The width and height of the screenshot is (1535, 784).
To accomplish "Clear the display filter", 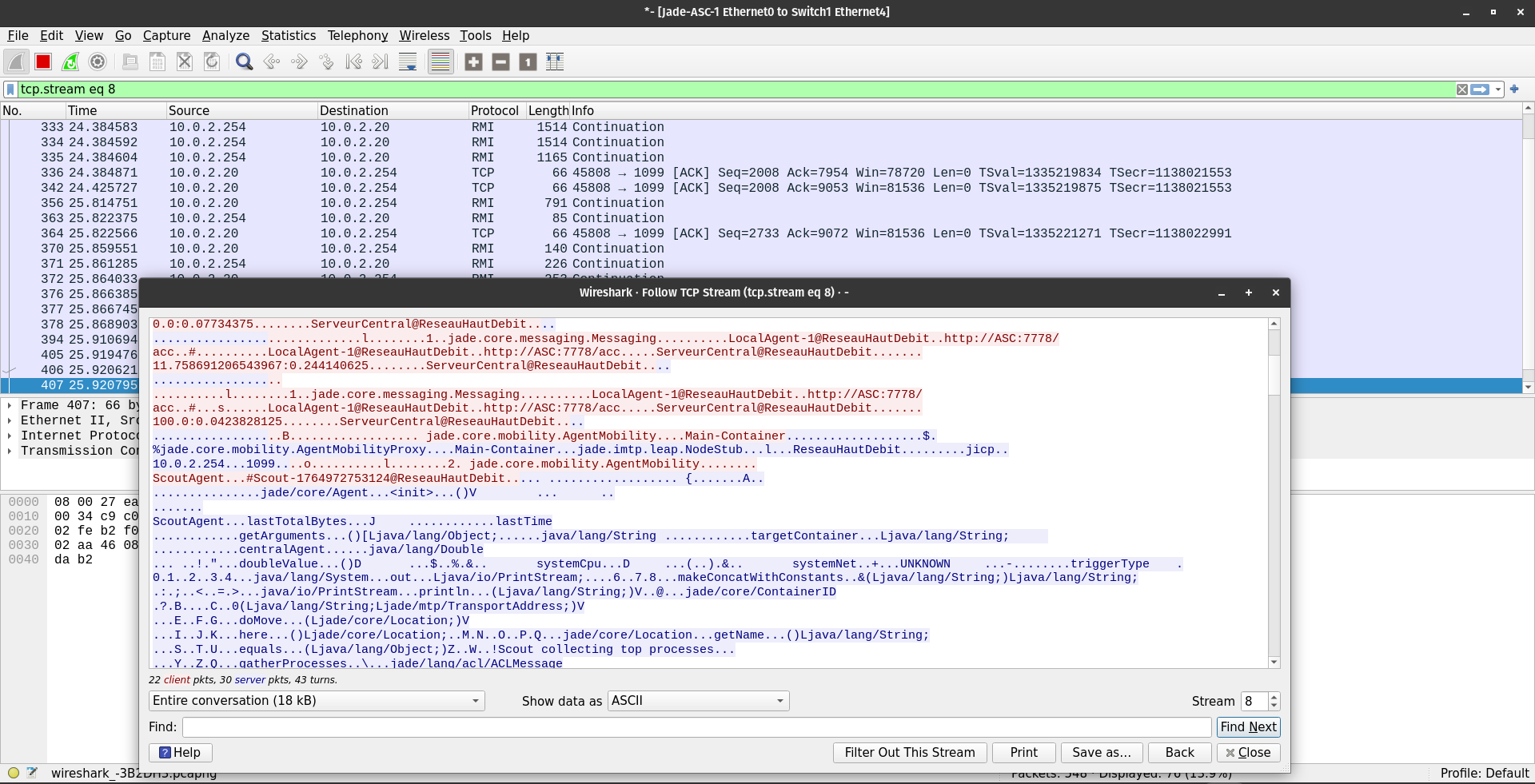I will pyautogui.click(x=1461, y=90).
